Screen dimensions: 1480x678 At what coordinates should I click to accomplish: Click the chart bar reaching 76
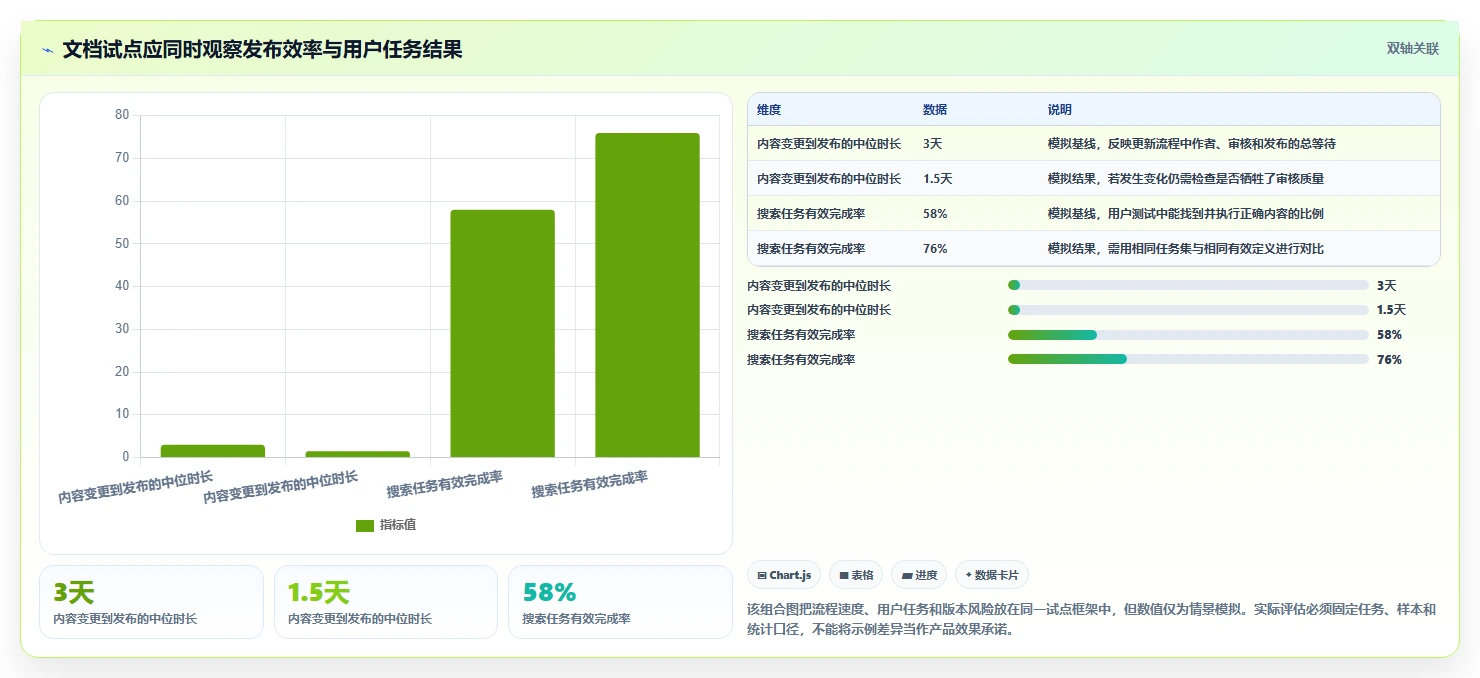(x=647, y=295)
